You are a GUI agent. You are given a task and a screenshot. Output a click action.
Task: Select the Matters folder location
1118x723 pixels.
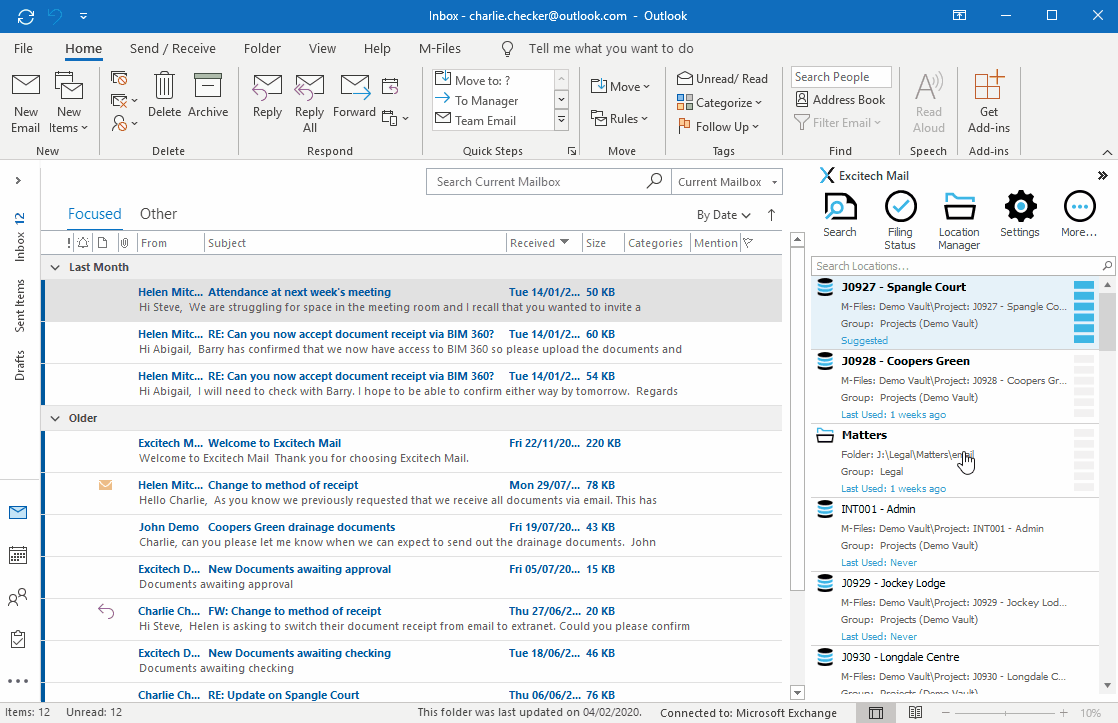click(955, 461)
